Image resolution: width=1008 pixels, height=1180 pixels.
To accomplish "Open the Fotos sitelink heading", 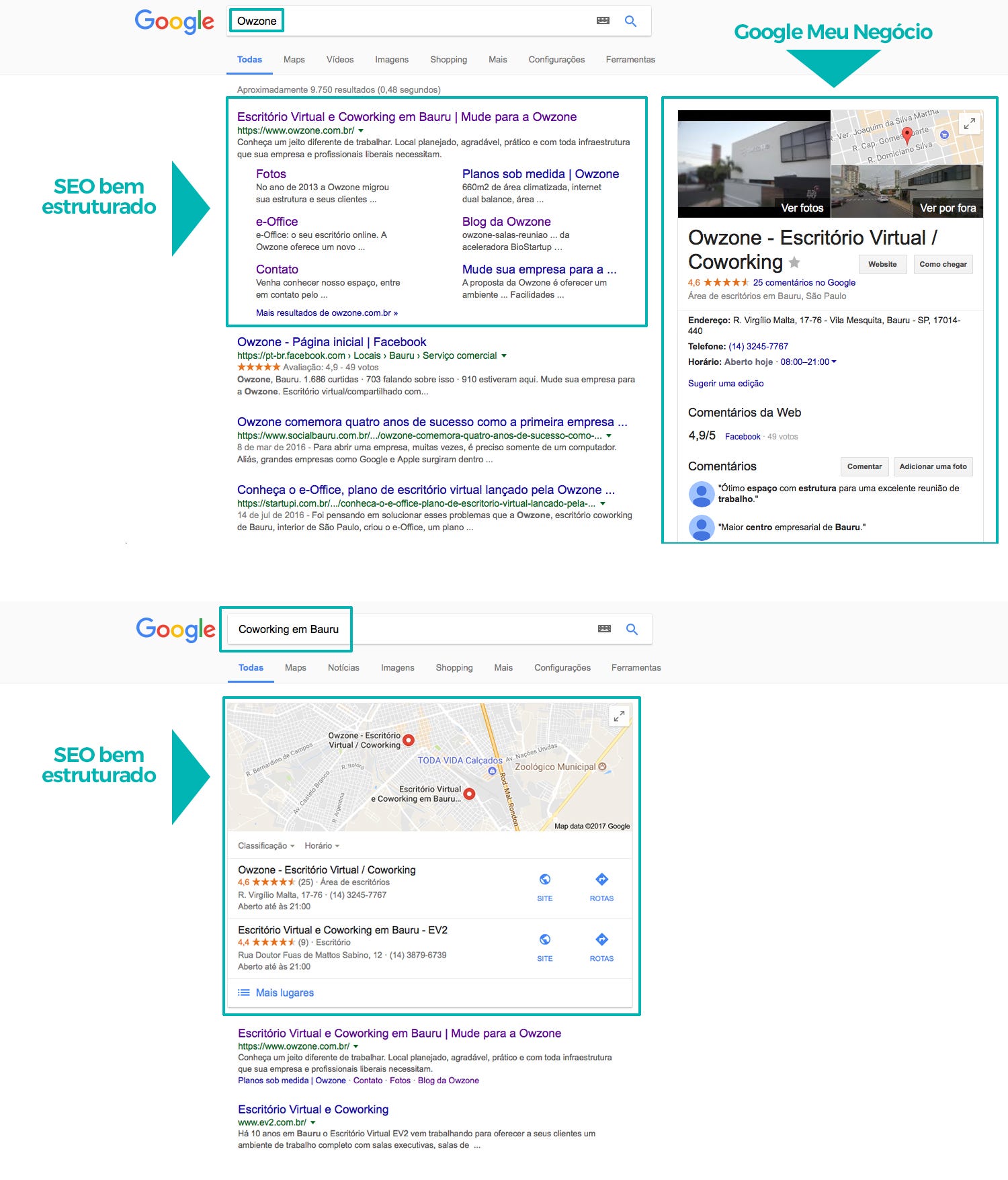I will 271,174.
